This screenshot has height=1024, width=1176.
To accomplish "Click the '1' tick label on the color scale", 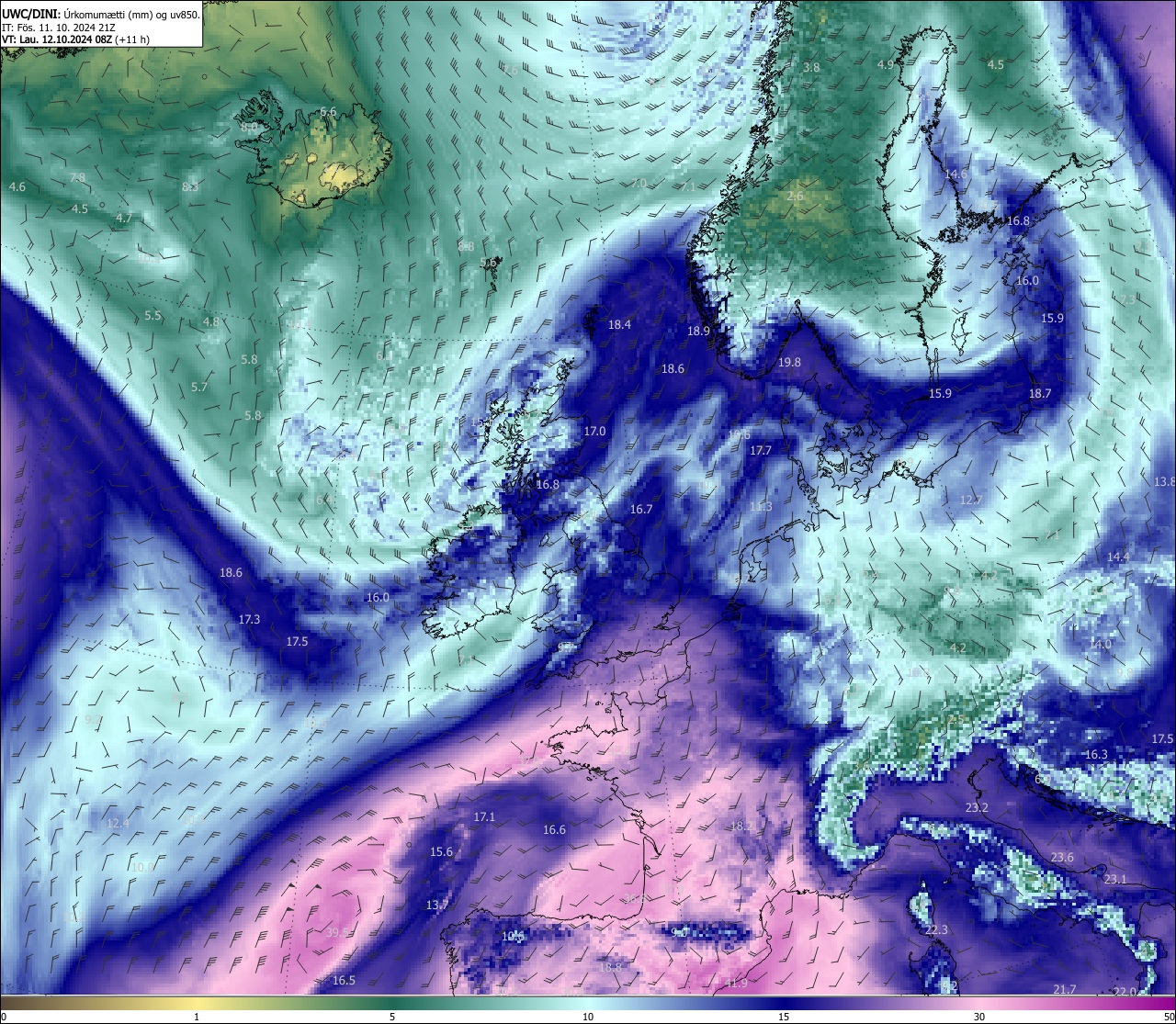I will (197, 1017).
